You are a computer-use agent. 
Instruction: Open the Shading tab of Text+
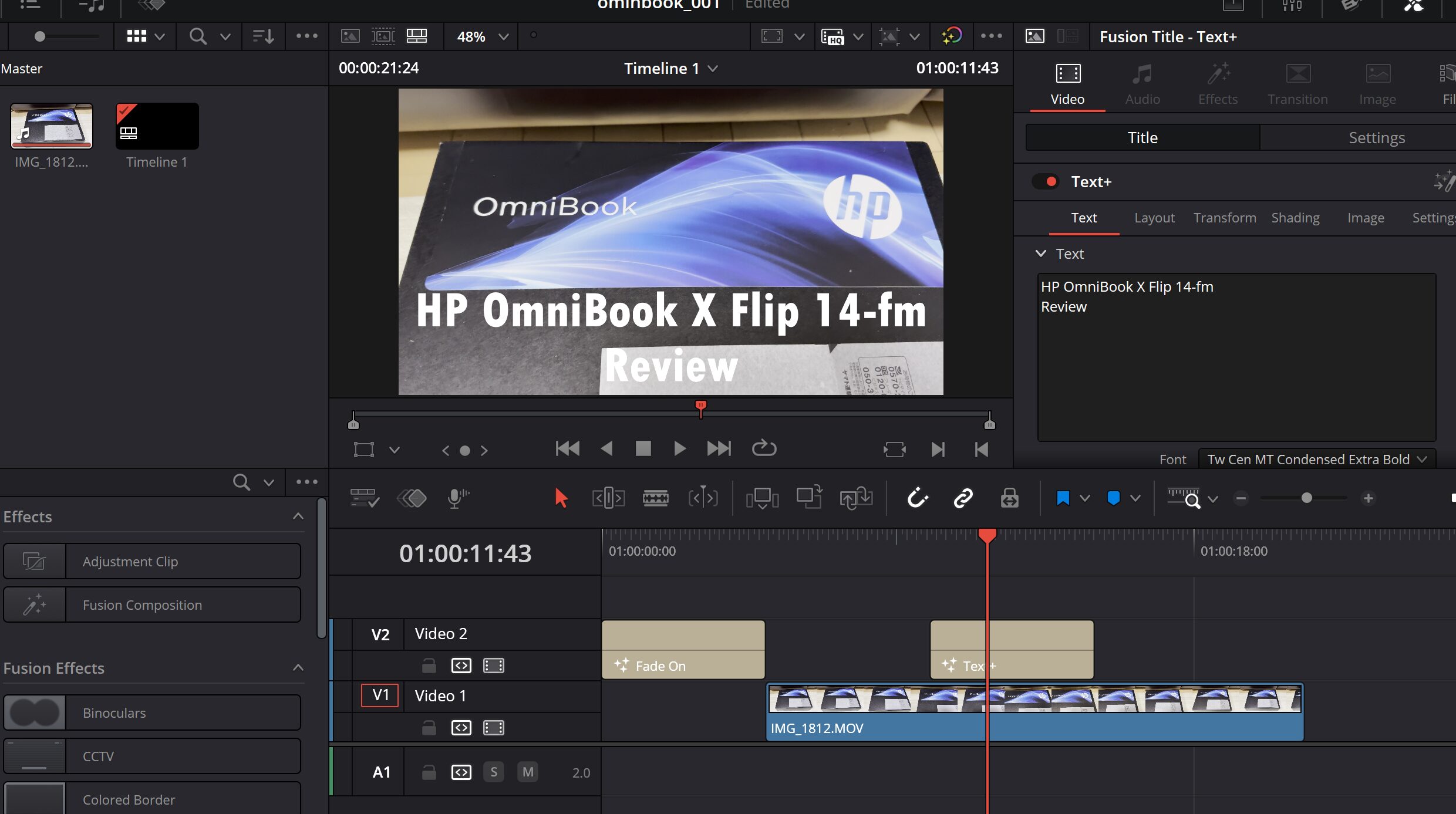(x=1295, y=218)
